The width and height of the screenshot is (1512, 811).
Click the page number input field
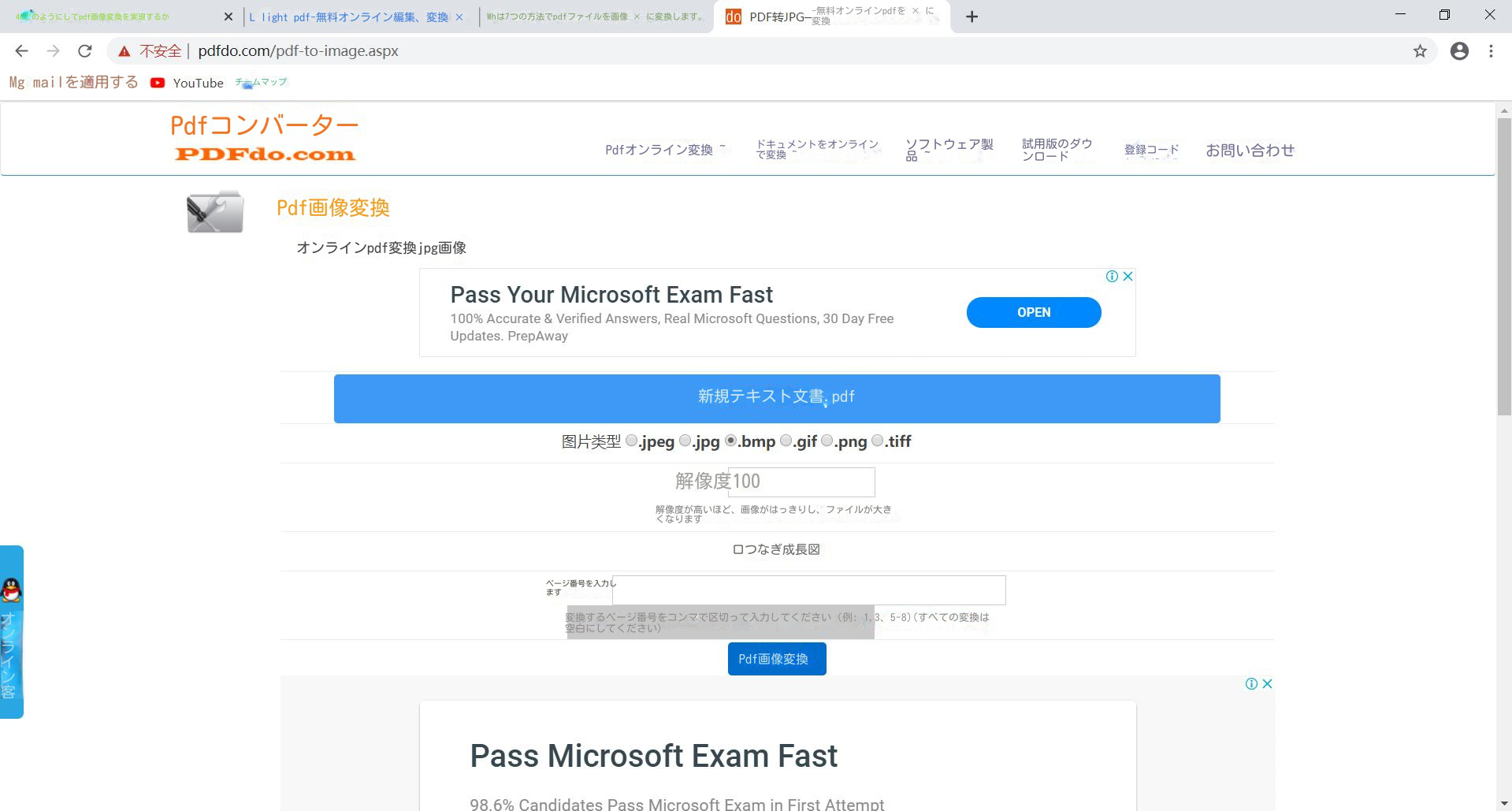pyautogui.click(x=809, y=590)
